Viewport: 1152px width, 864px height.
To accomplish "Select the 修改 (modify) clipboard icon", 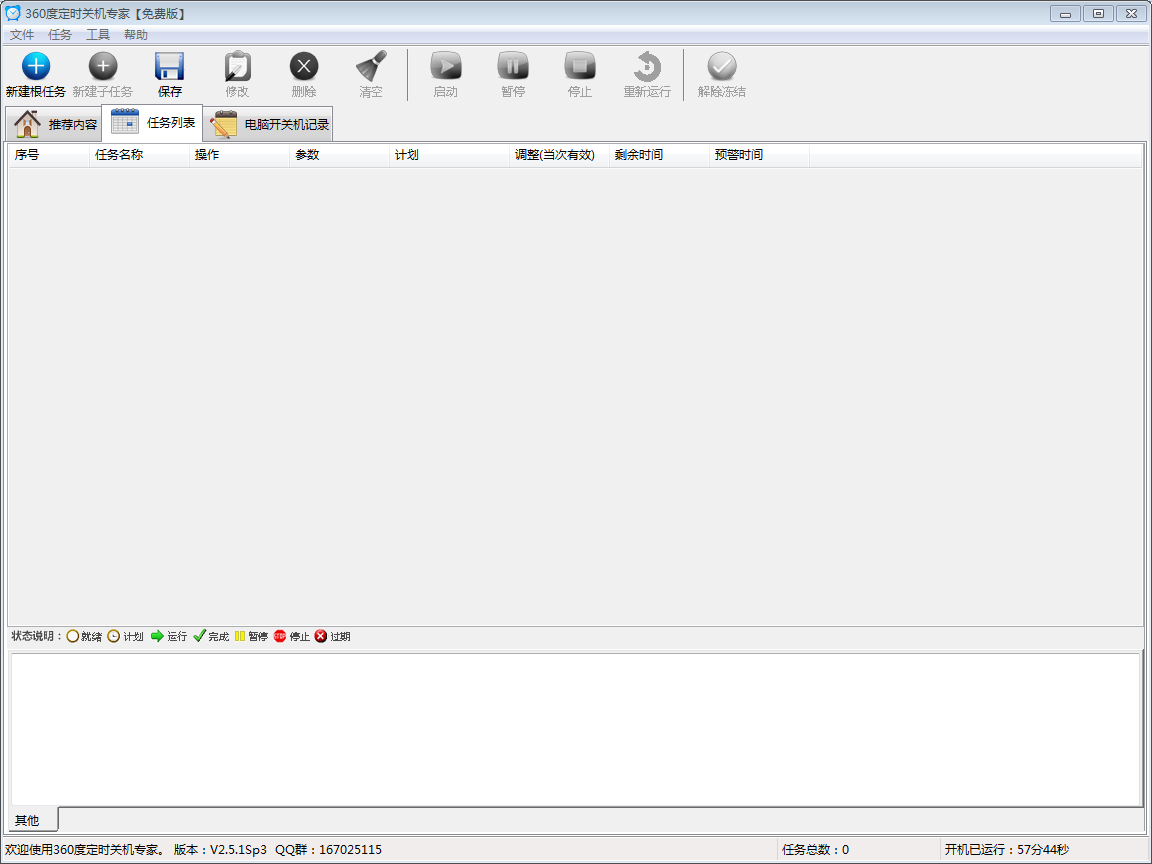I will 237,67.
